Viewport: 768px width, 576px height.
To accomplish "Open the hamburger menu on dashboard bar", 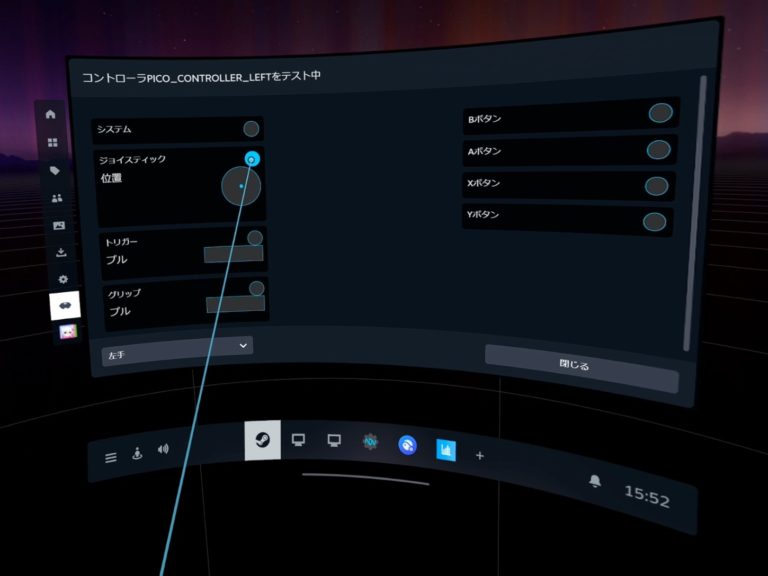I will pos(111,457).
